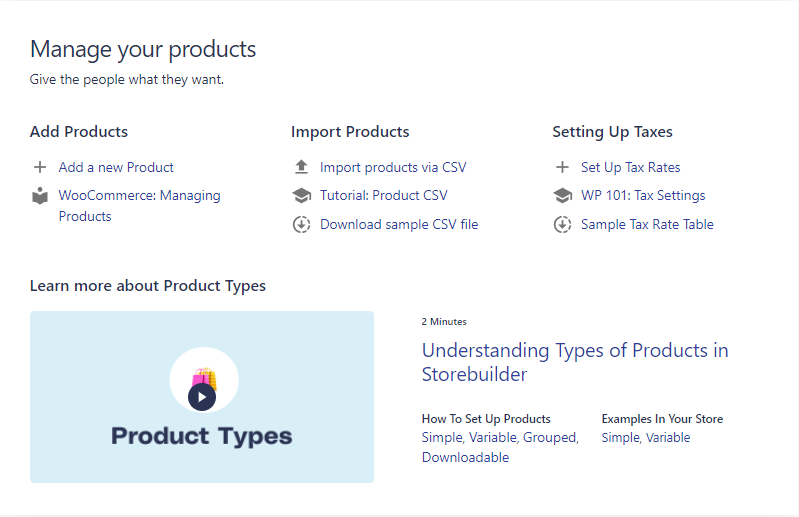Viewport: 799px width, 517px height.
Task: Click the download icon beside Sample Tax Rate Table
Action: pos(563,225)
